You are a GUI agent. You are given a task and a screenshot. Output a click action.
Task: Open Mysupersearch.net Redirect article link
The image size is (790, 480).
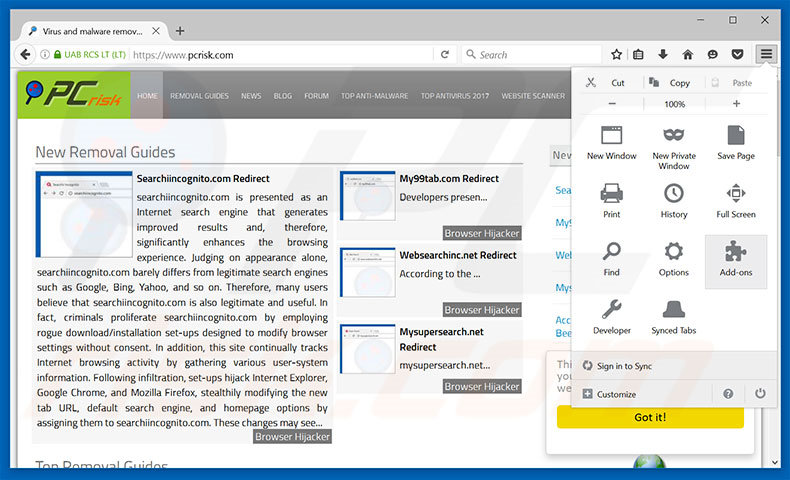(x=441, y=339)
